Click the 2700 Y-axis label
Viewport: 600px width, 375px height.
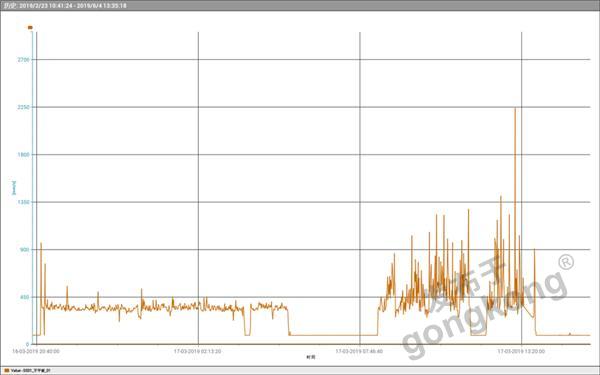point(23,60)
